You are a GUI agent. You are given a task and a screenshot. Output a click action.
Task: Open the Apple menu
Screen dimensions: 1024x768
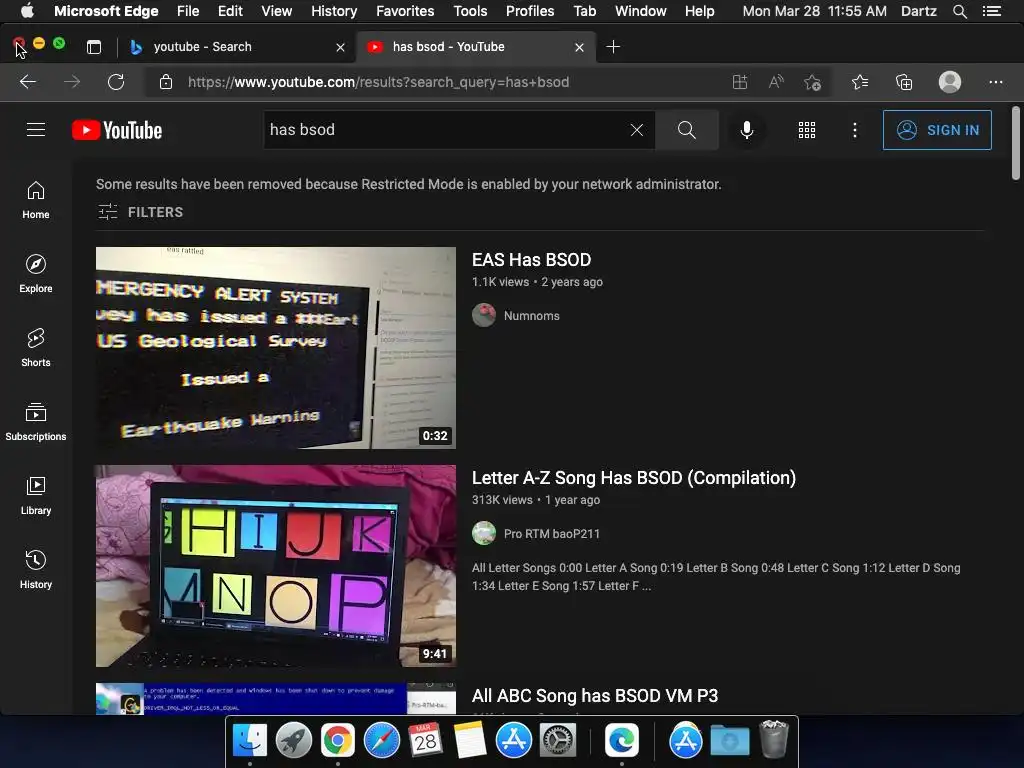[27, 11]
